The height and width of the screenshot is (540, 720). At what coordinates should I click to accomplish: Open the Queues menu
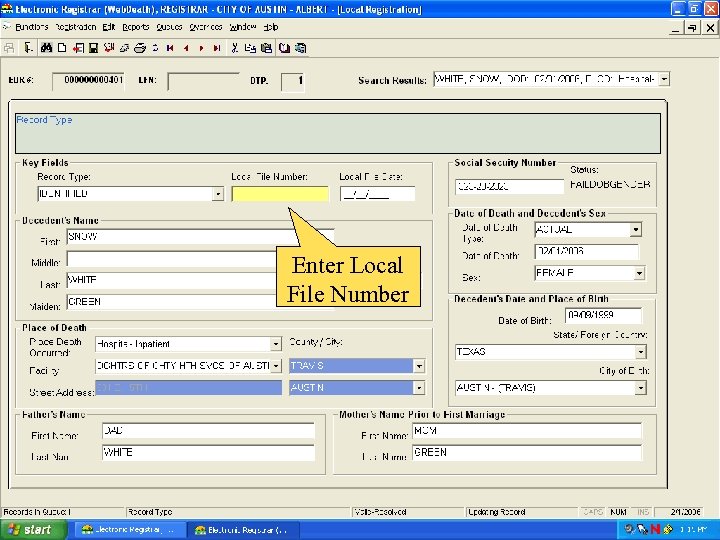pos(168,27)
